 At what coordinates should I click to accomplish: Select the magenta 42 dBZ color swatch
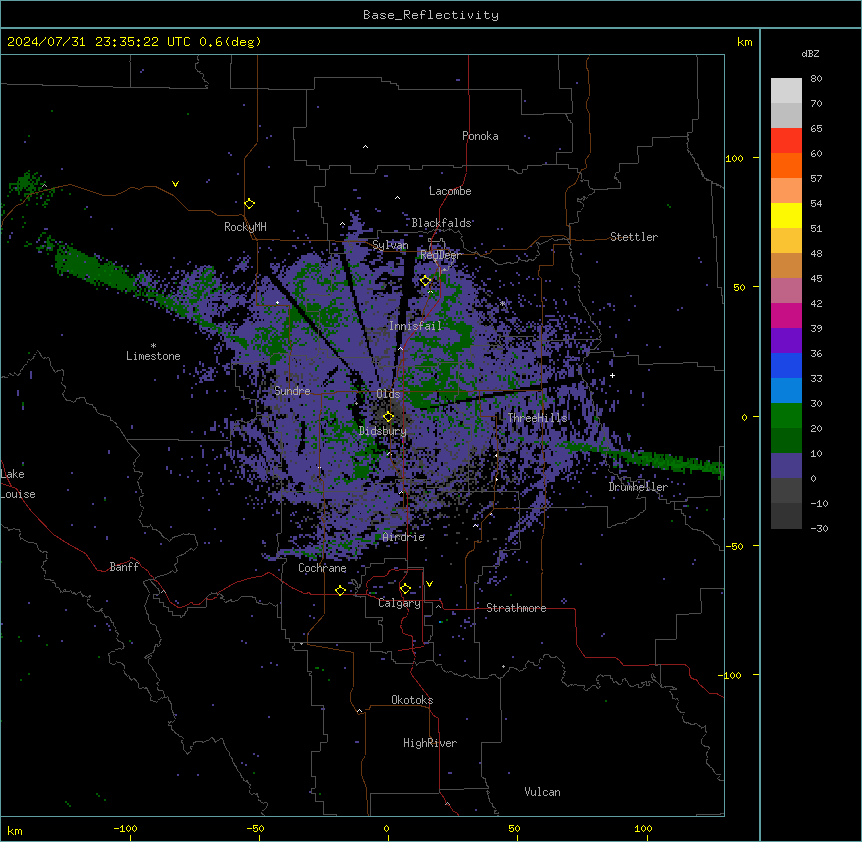pyautogui.click(x=786, y=315)
